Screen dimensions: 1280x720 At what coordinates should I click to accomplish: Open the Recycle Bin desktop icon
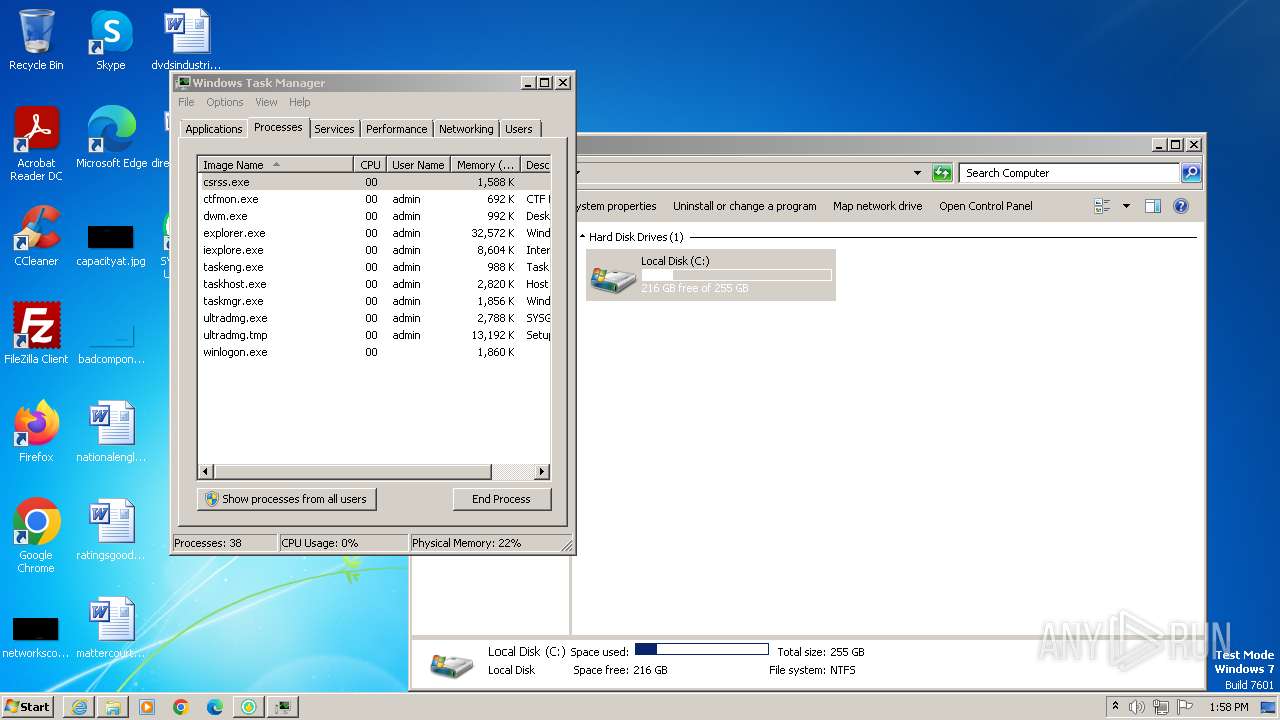click(x=36, y=40)
